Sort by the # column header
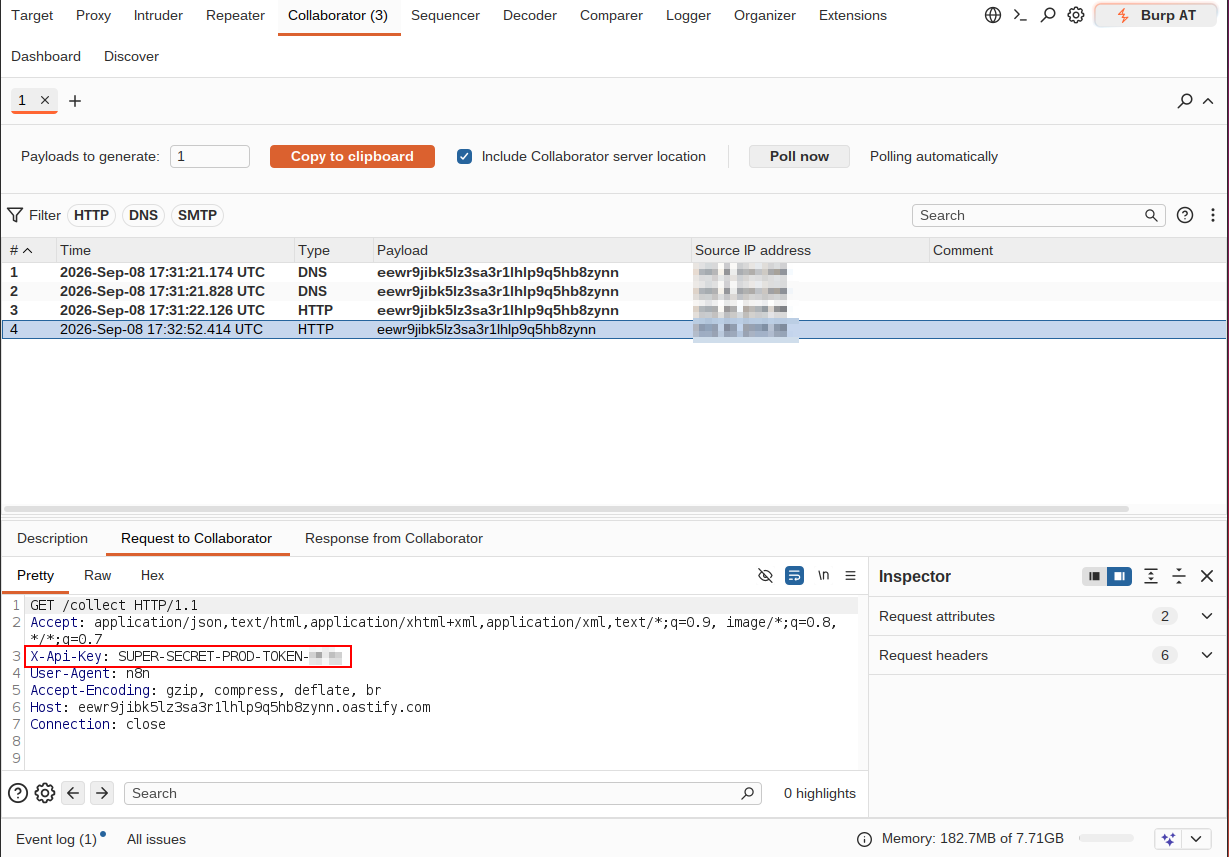 (28, 250)
